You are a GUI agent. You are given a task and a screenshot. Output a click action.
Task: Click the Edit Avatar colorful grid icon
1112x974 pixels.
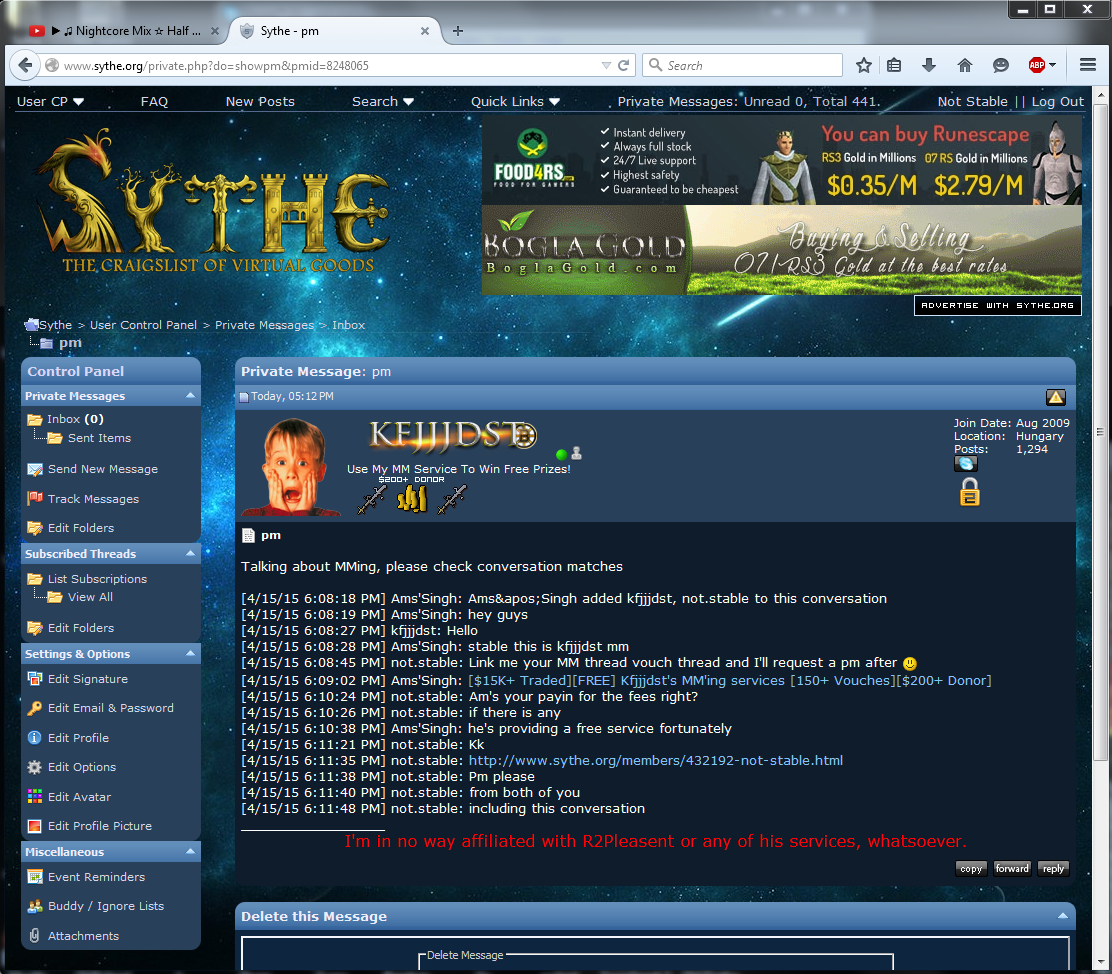pos(35,797)
